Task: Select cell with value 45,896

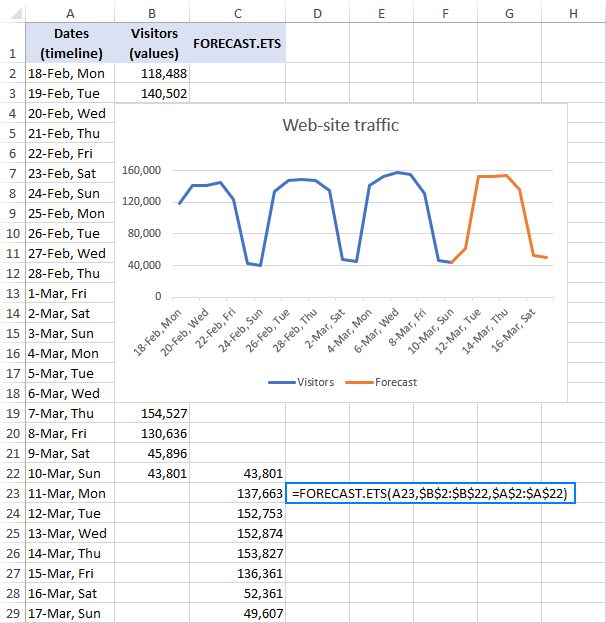Action: pyautogui.click(x=152, y=453)
